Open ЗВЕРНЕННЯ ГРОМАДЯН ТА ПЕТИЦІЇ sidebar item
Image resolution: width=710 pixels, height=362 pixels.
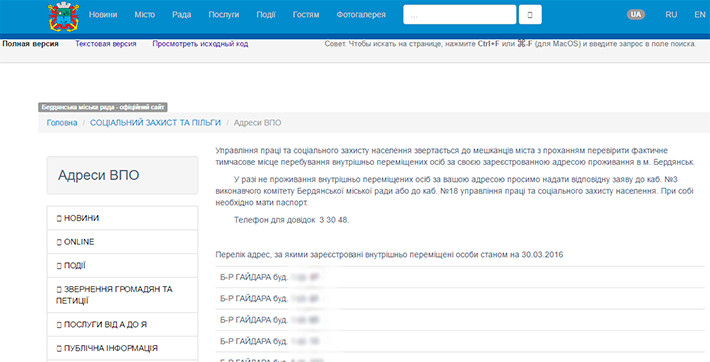coord(122,295)
